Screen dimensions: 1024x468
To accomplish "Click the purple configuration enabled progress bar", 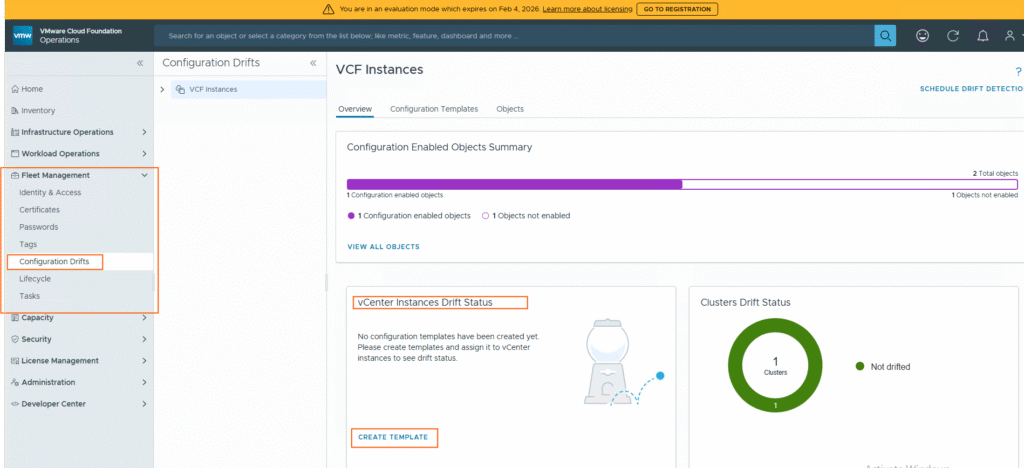I will [x=514, y=184].
